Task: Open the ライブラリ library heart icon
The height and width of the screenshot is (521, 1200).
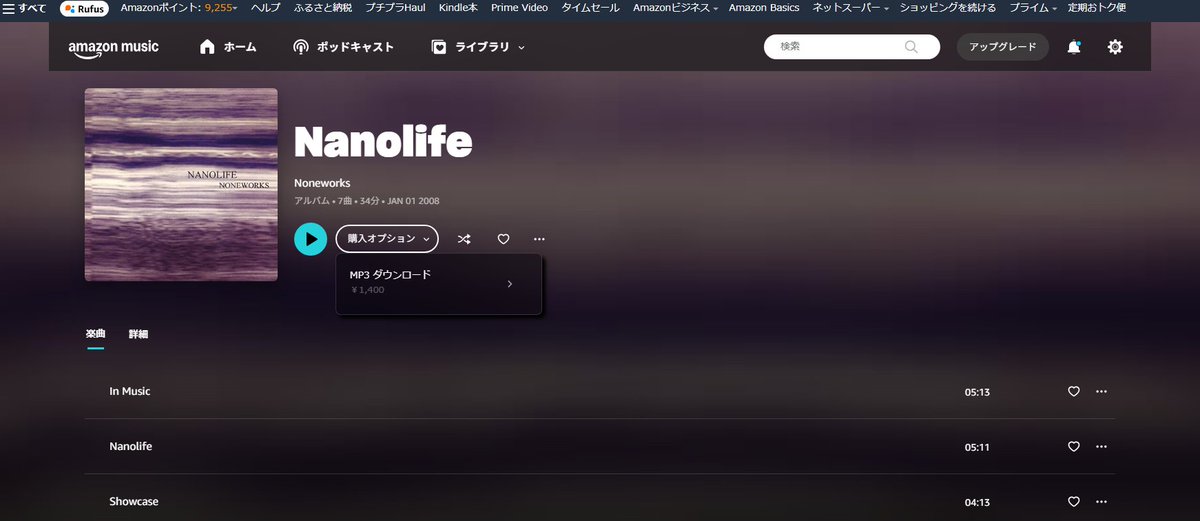Action: point(439,47)
